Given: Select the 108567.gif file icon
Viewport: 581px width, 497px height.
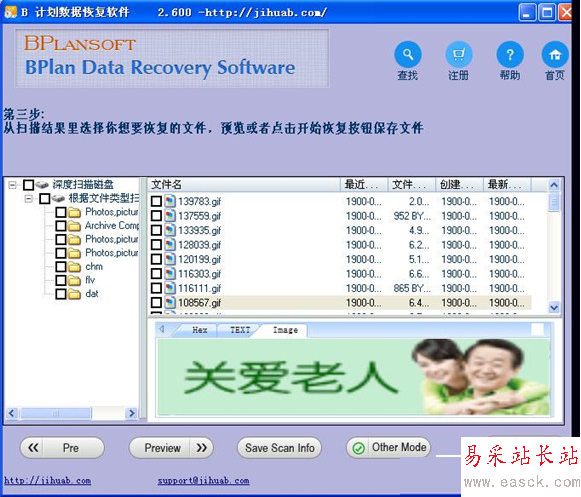Looking at the screenshot, I should (170, 302).
